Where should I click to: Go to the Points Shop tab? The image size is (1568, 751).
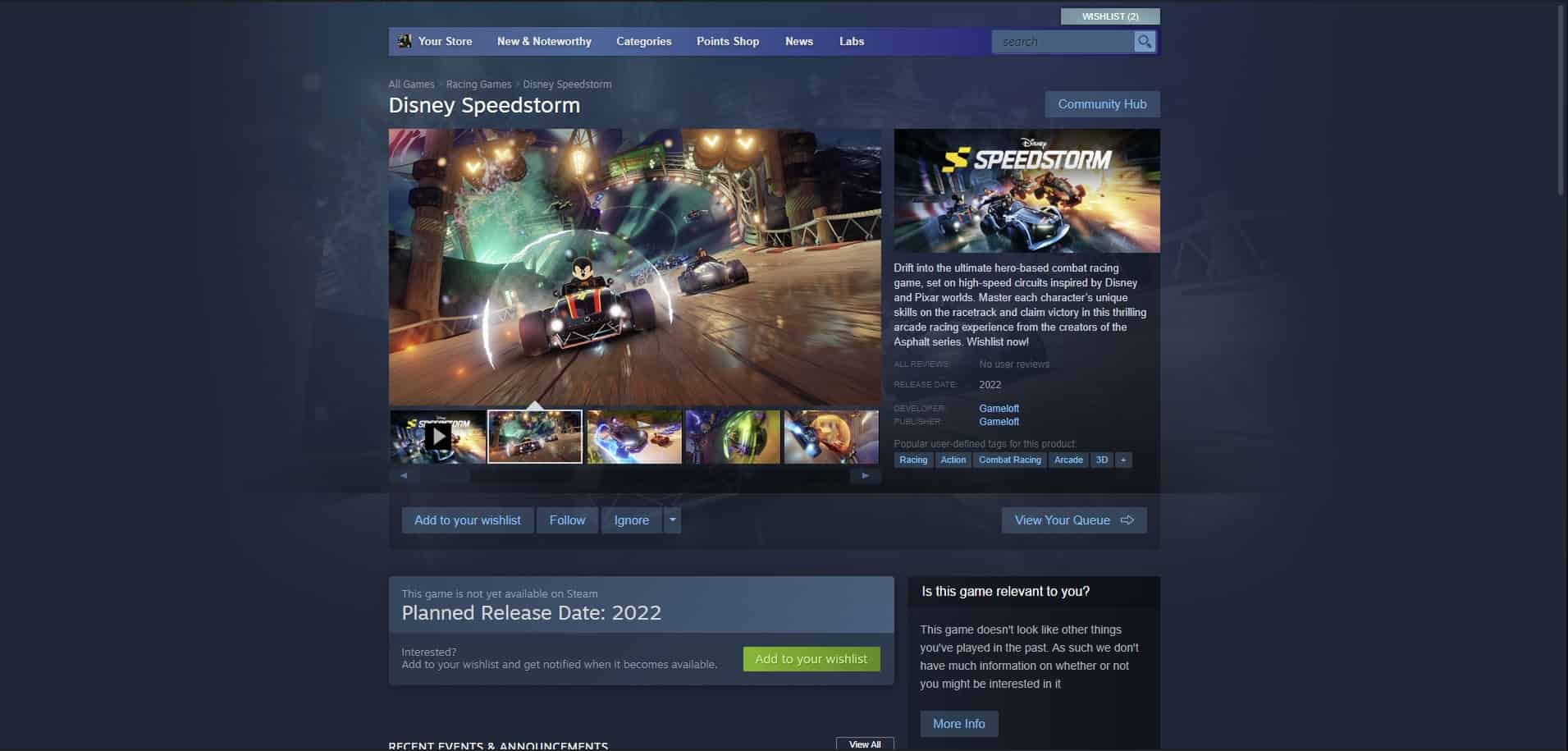pos(727,41)
